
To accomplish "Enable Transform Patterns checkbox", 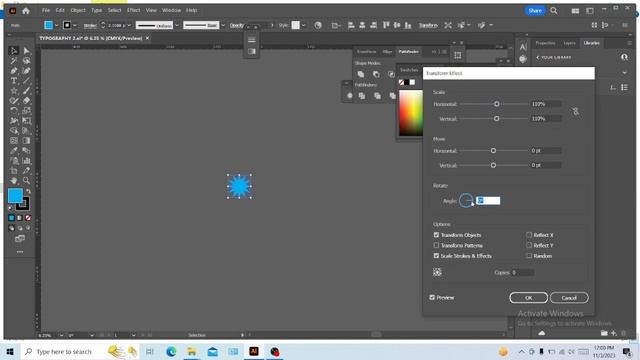I will [436, 245].
